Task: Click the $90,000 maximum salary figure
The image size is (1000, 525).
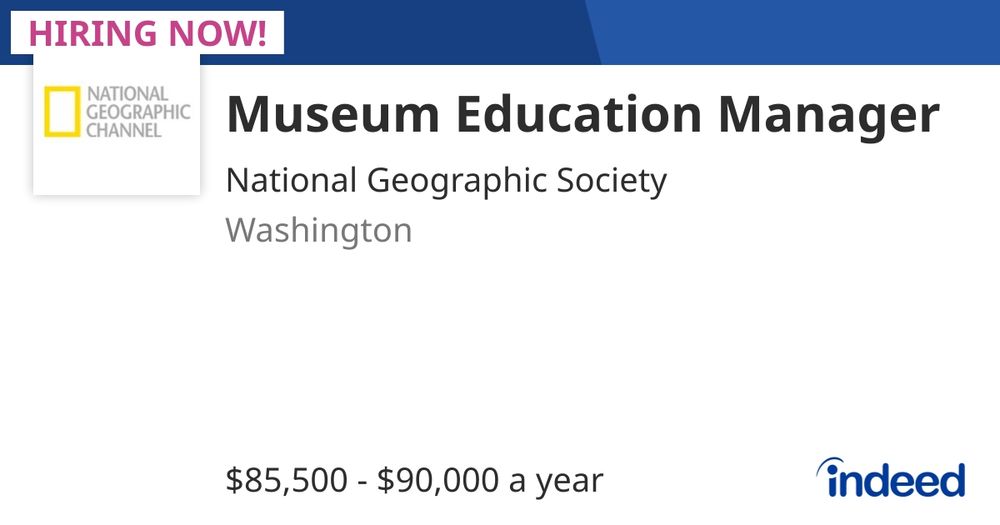Action: 438,480
